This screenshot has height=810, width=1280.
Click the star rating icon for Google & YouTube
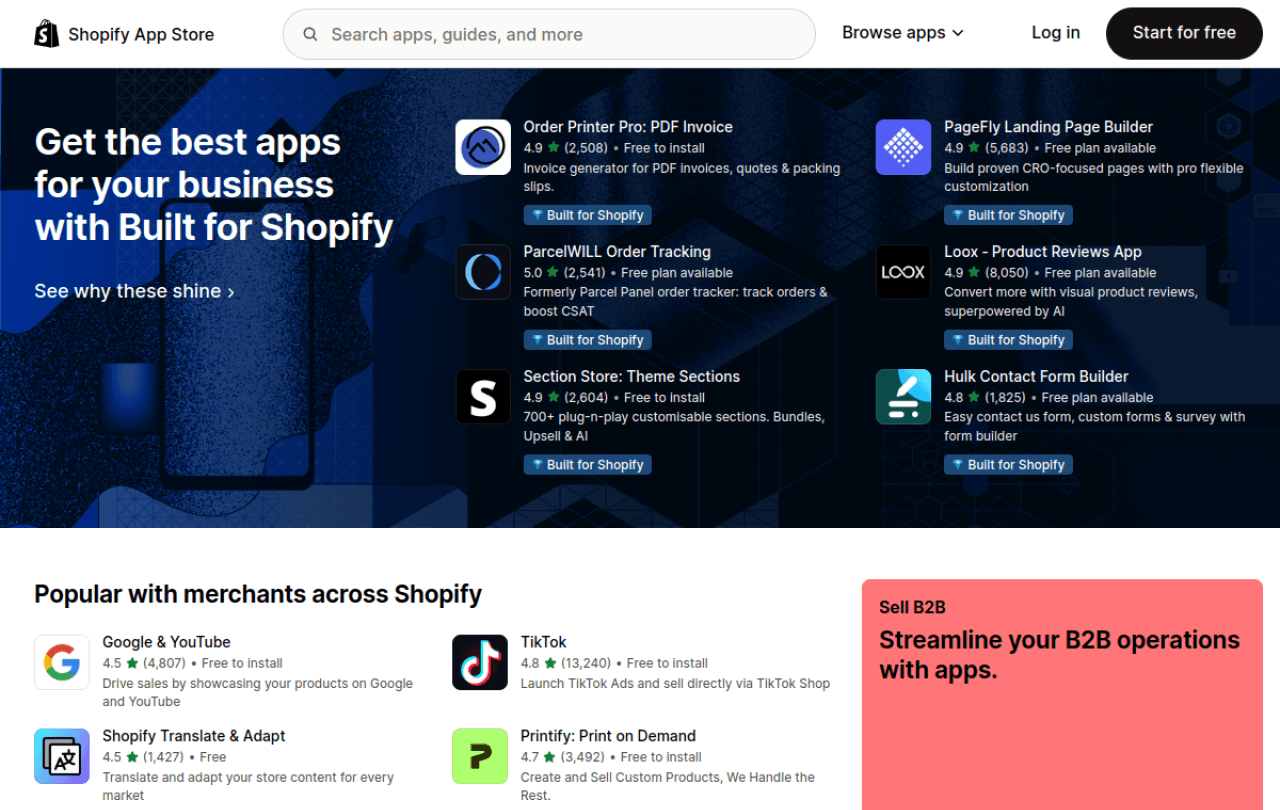tap(132, 663)
